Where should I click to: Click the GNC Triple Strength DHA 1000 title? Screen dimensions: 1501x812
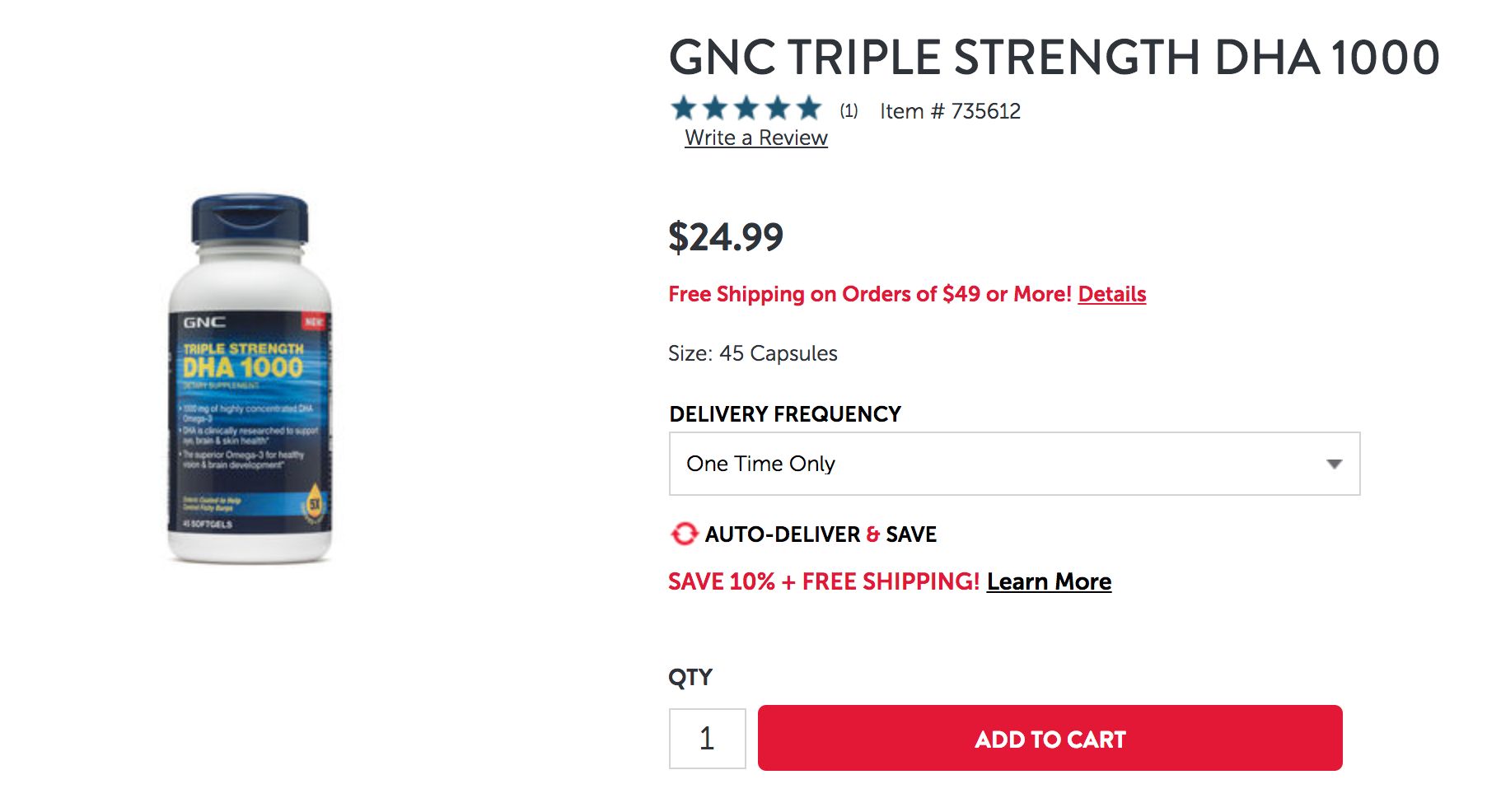coord(1054,58)
